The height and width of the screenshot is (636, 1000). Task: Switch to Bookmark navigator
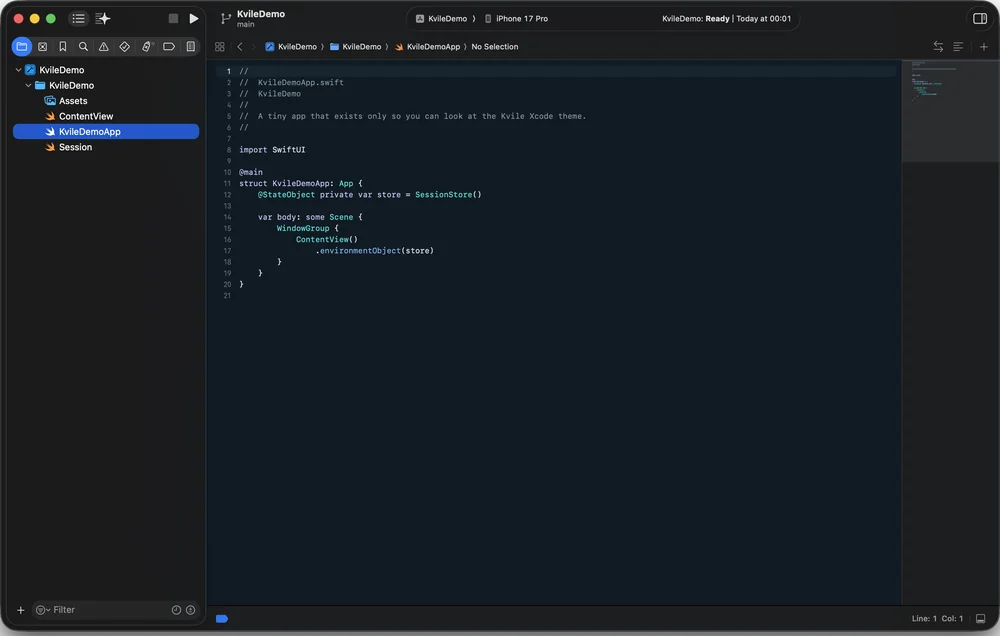62,47
